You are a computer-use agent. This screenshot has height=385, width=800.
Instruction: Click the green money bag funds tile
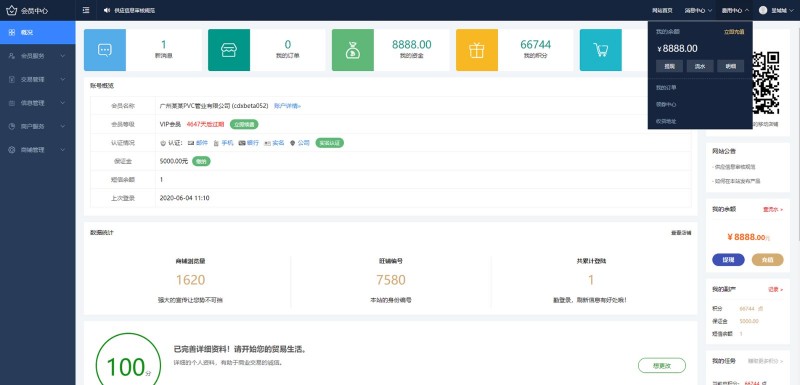coord(353,50)
